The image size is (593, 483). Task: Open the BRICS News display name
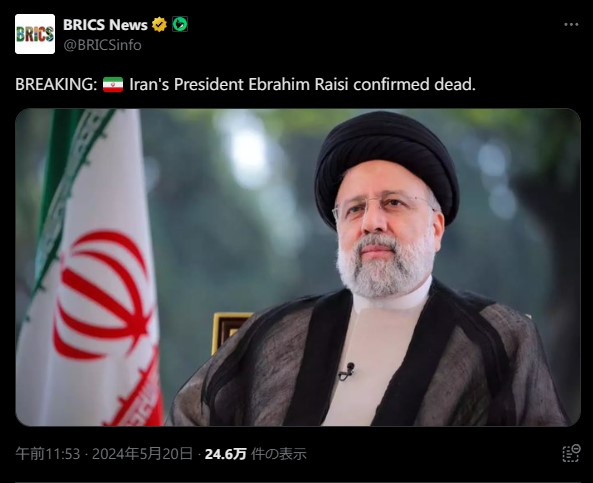click(105, 25)
